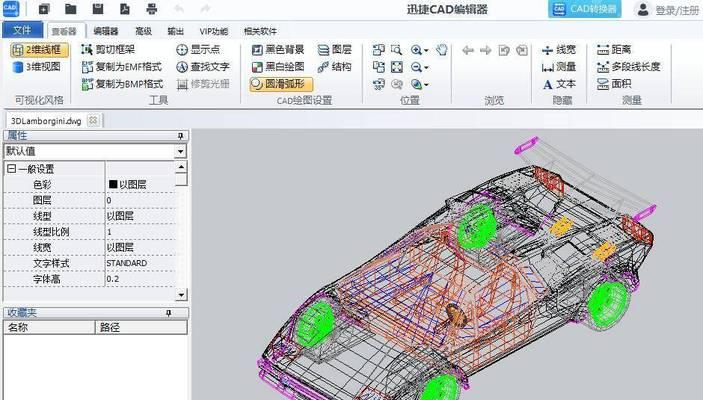The width and height of the screenshot is (703, 400).
Task: Save the drawing with the floppy icon
Action: click(x=97, y=9)
